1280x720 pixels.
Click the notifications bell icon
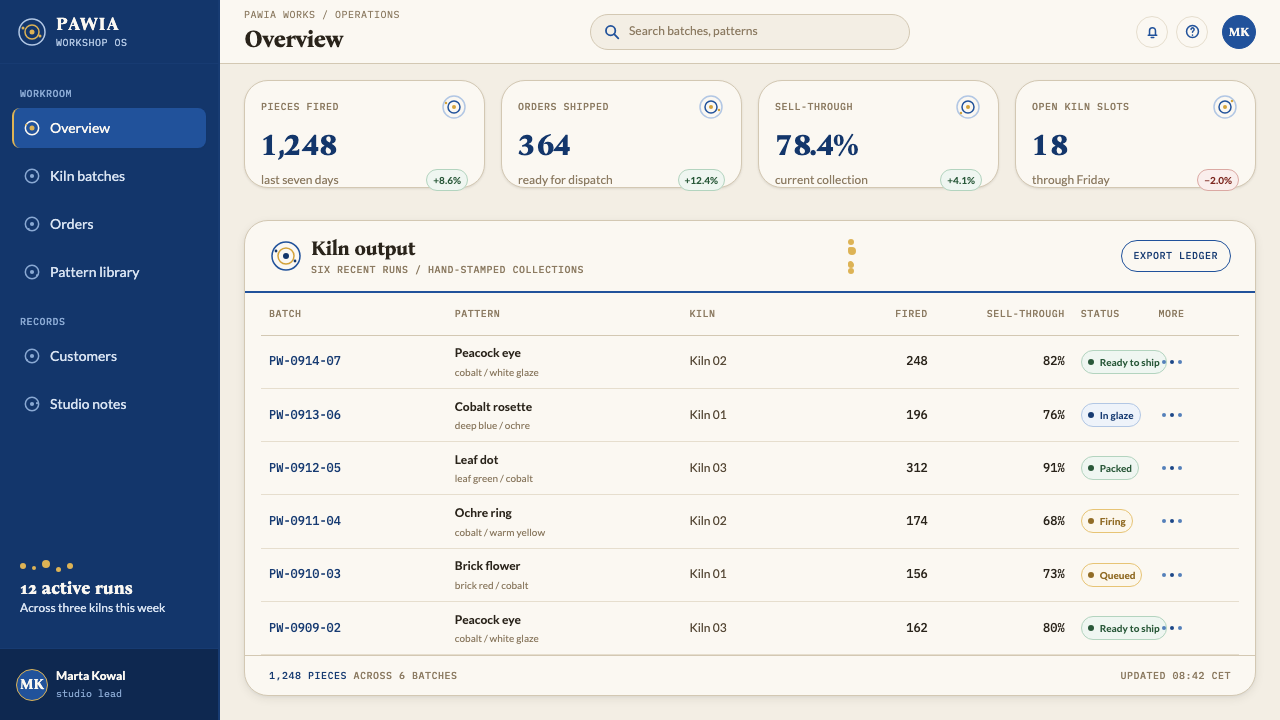[1152, 32]
